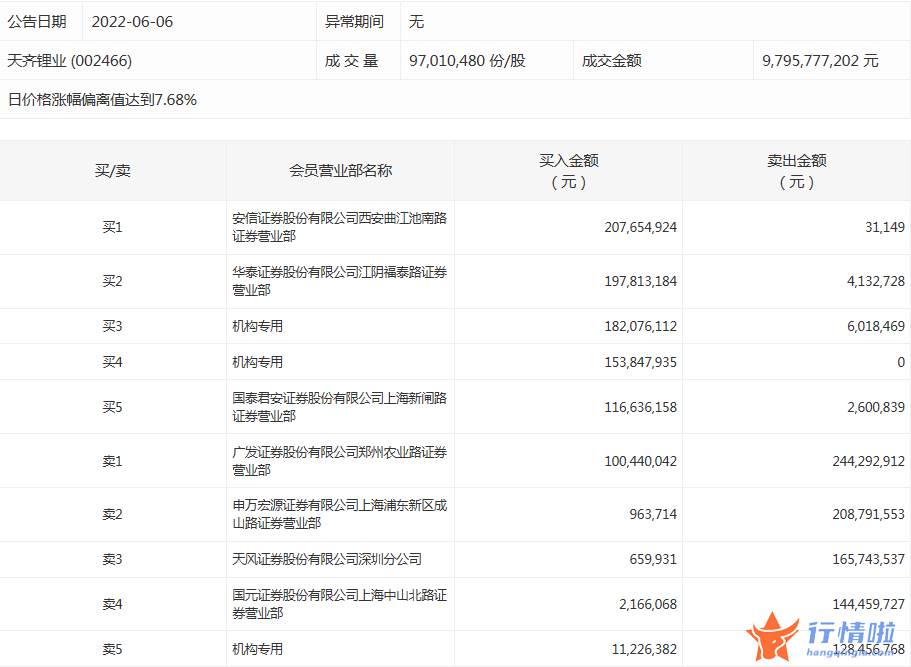Click the 无 abnormal period value
The image size is (911, 667).
417,21
